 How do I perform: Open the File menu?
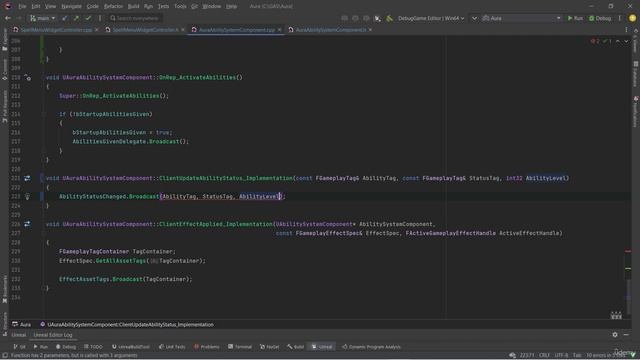click(22, 7)
